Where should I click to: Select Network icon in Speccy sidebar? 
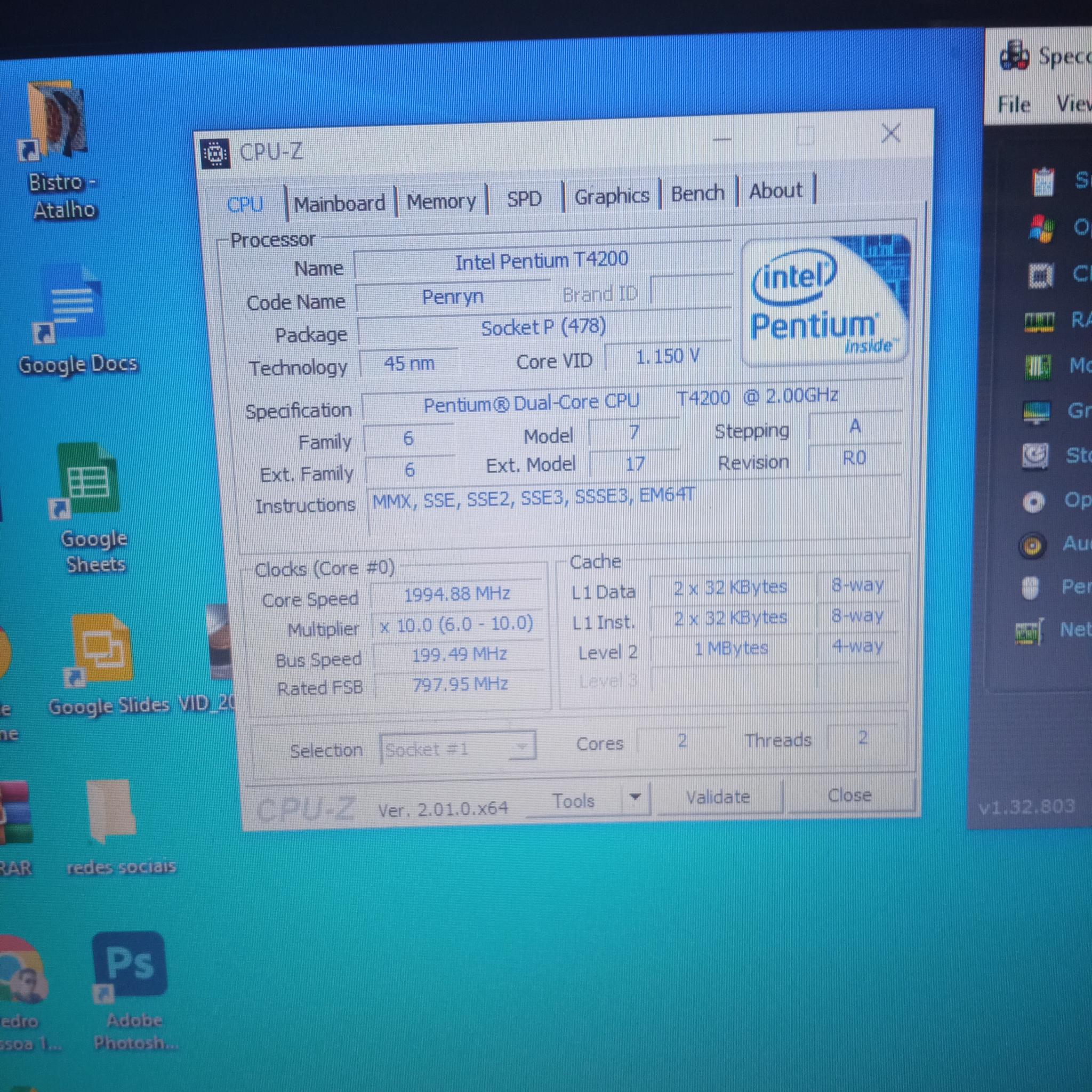pos(1029,632)
